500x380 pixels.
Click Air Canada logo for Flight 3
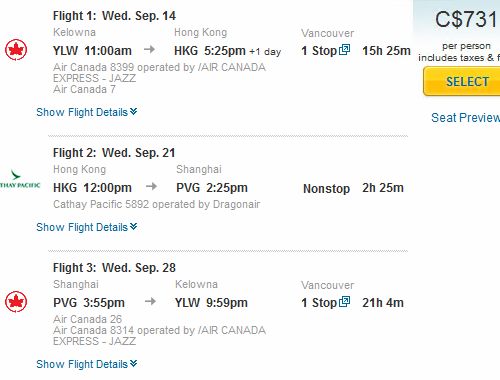(16, 302)
